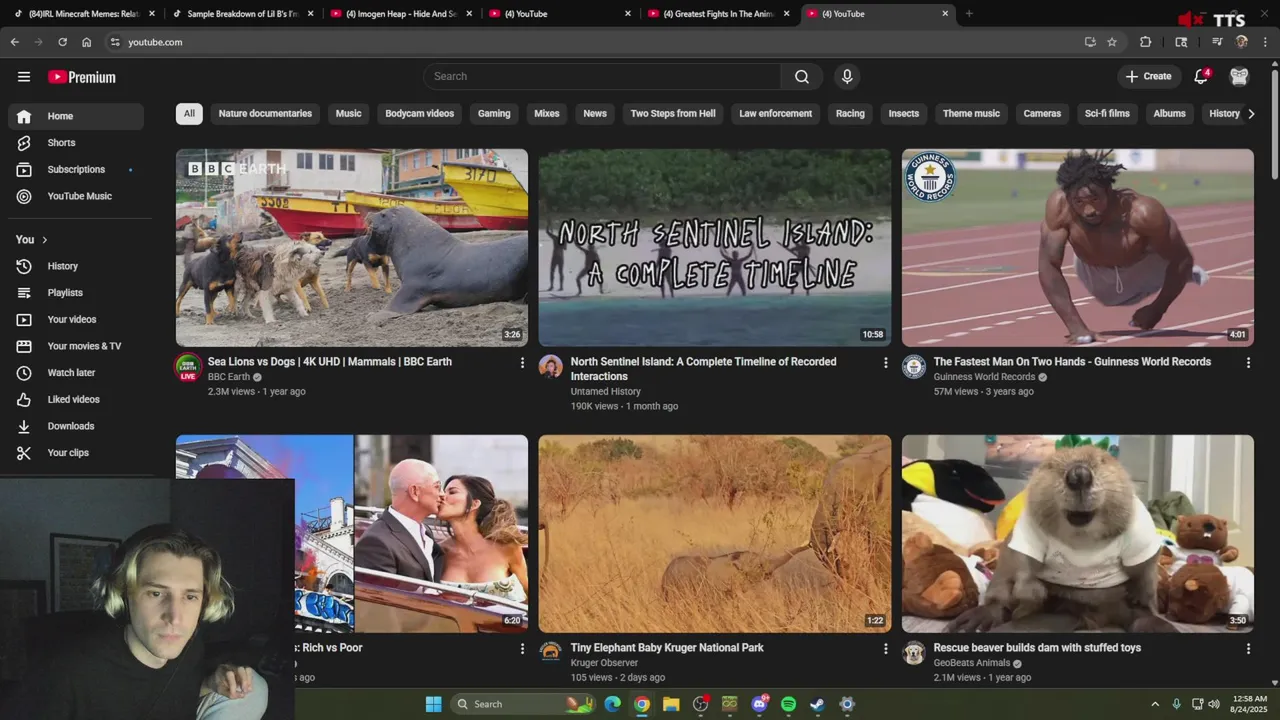Open North Sentinel Island timeline thumbnail

715,248
